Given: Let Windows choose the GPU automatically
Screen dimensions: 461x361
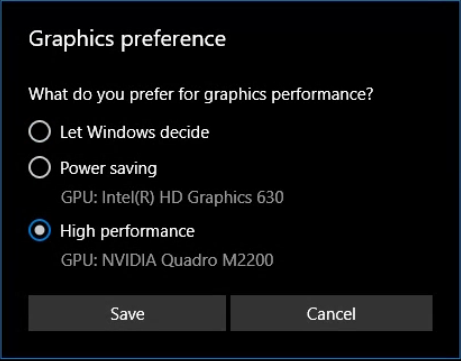Looking at the screenshot, I should [x=40, y=132].
